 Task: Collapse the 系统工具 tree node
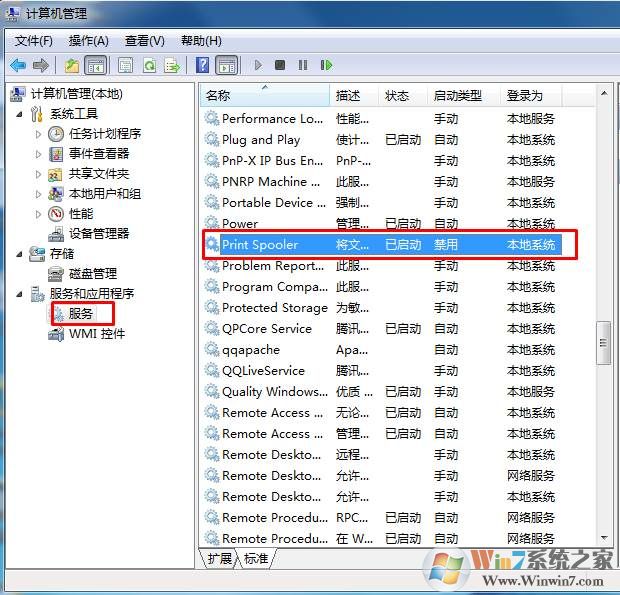point(19,114)
